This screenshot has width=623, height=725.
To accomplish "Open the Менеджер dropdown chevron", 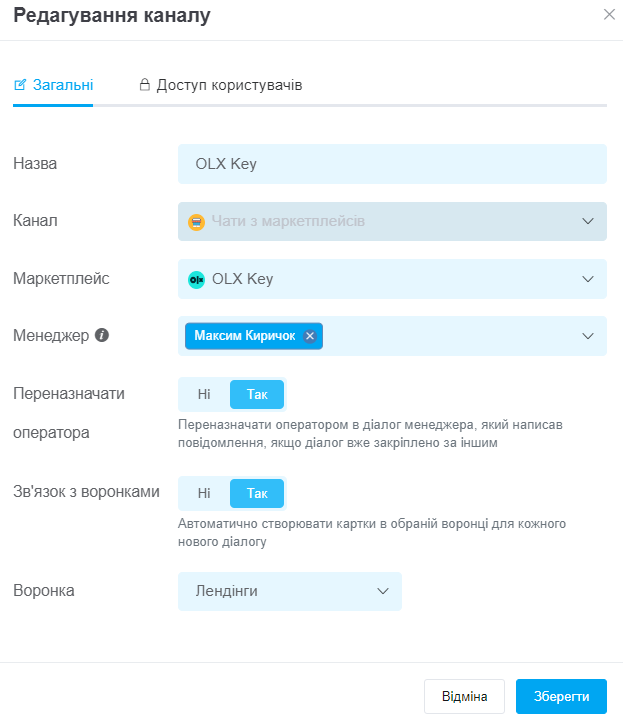I will pos(588,336).
